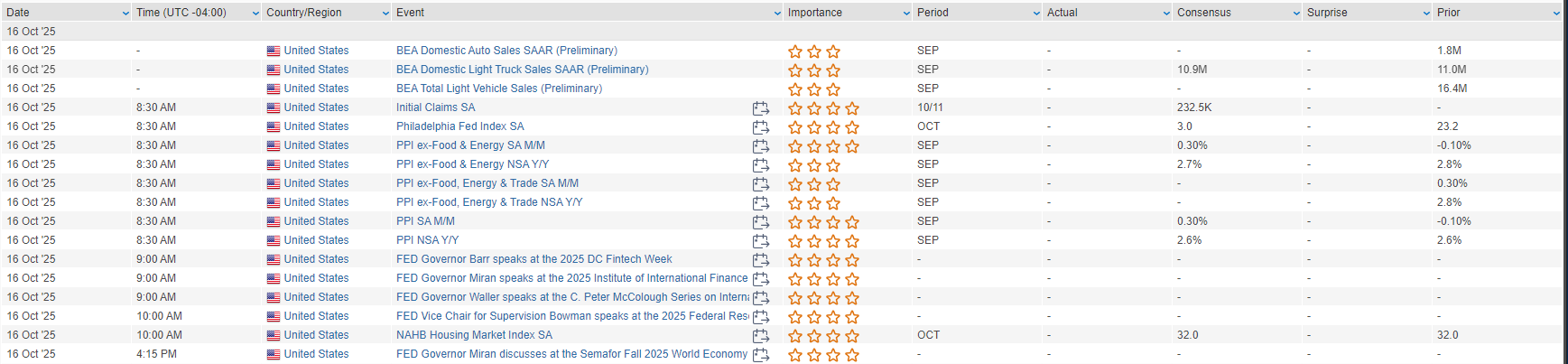Expand the Importance column dropdown arrow
1568x364 pixels.
tap(906, 14)
